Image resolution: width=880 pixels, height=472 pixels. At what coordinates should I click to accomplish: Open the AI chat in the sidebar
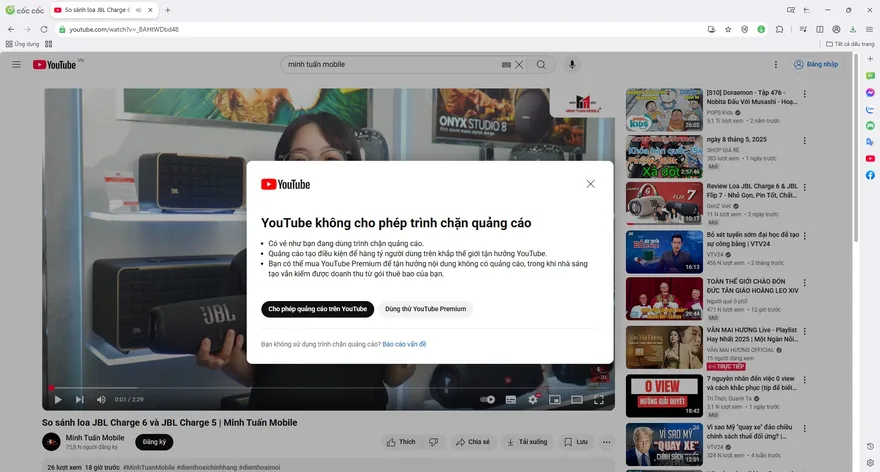pyautogui.click(x=870, y=76)
